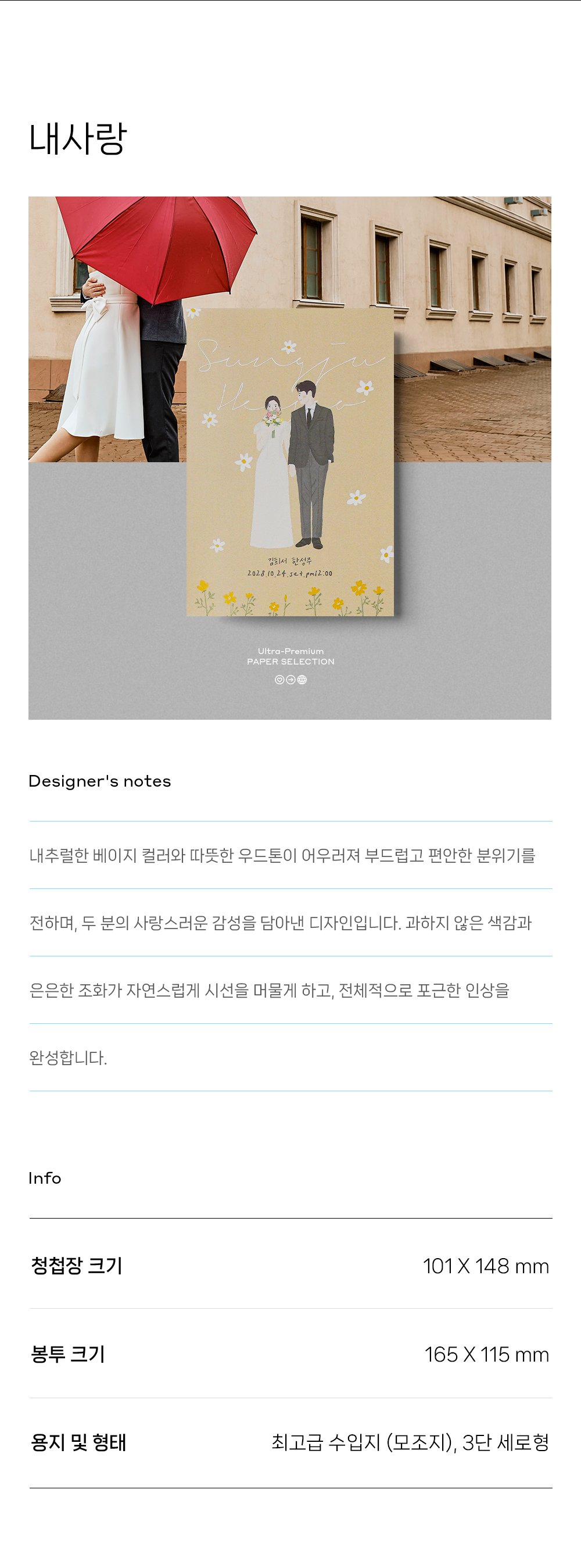Click the 내사랑 product title

(78, 138)
